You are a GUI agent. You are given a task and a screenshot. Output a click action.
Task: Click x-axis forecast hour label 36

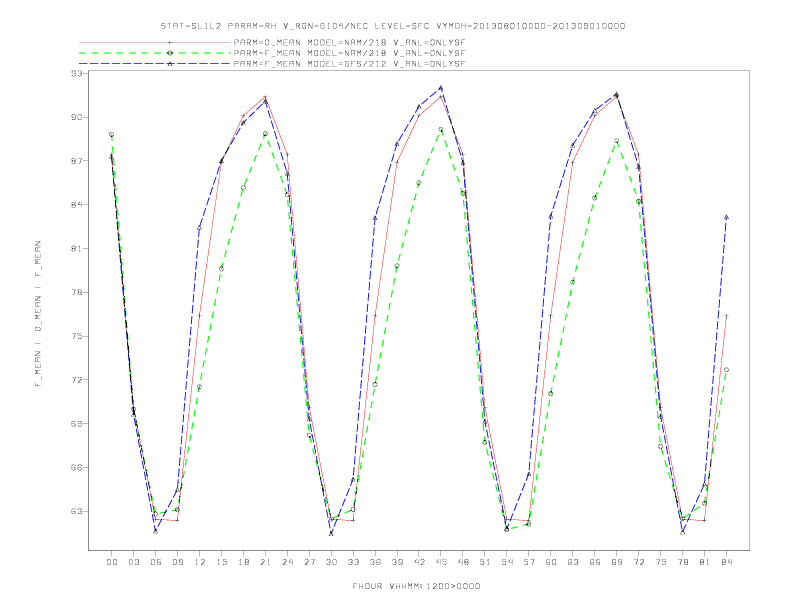click(x=375, y=562)
